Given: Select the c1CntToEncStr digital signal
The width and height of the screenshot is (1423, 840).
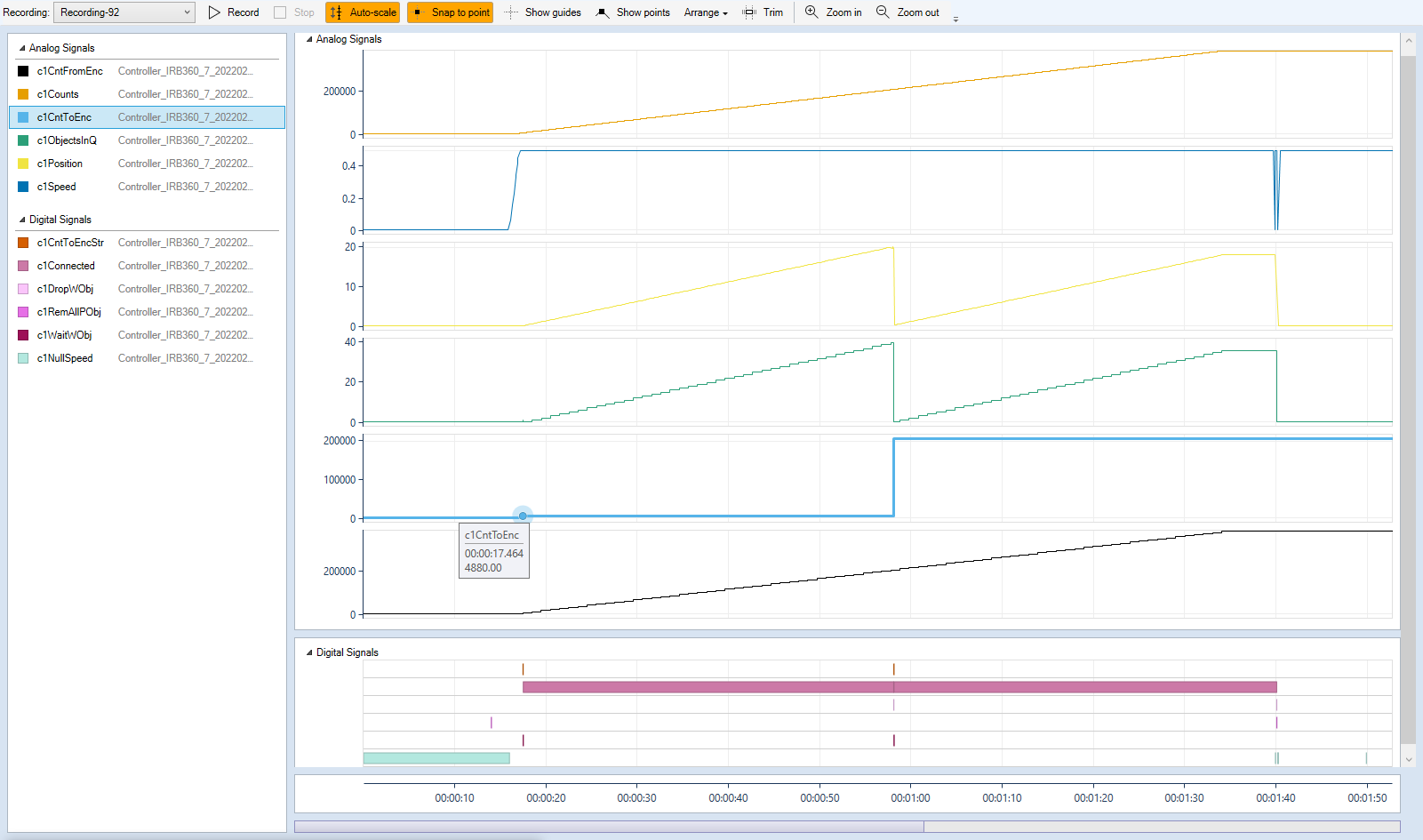Looking at the screenshot, I should [147, 243].
